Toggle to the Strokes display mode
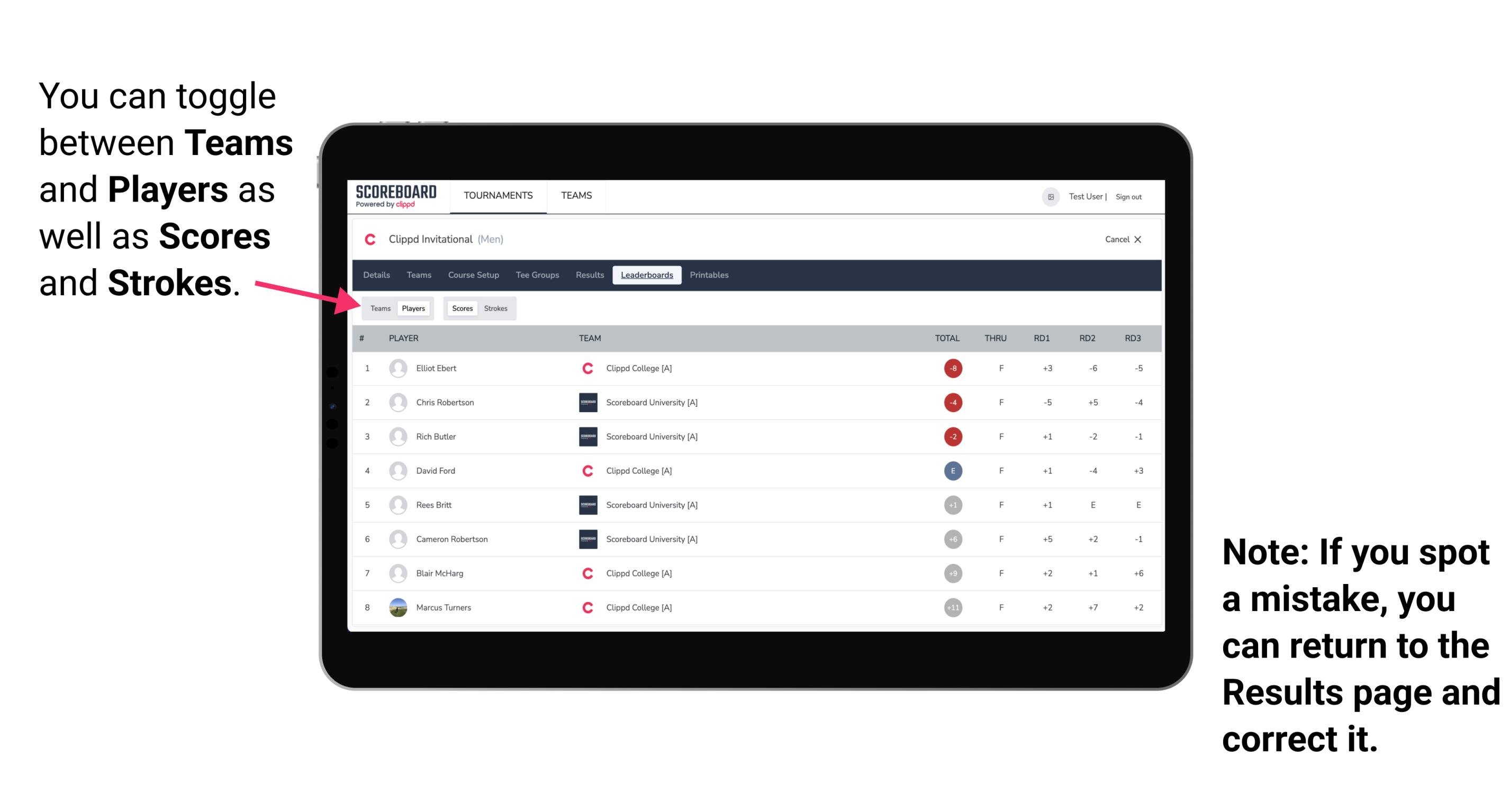This screenshot has width=1510, height=812. [496, 308]
